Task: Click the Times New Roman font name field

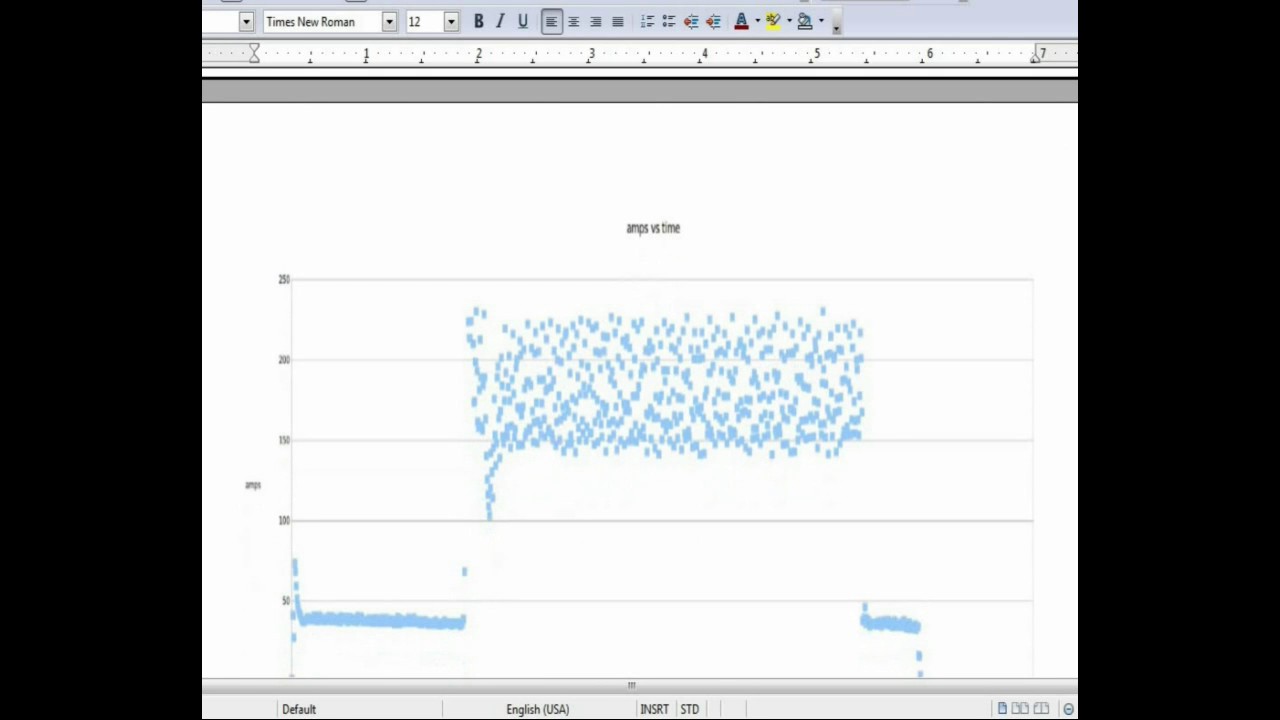Action: (322, 22)
